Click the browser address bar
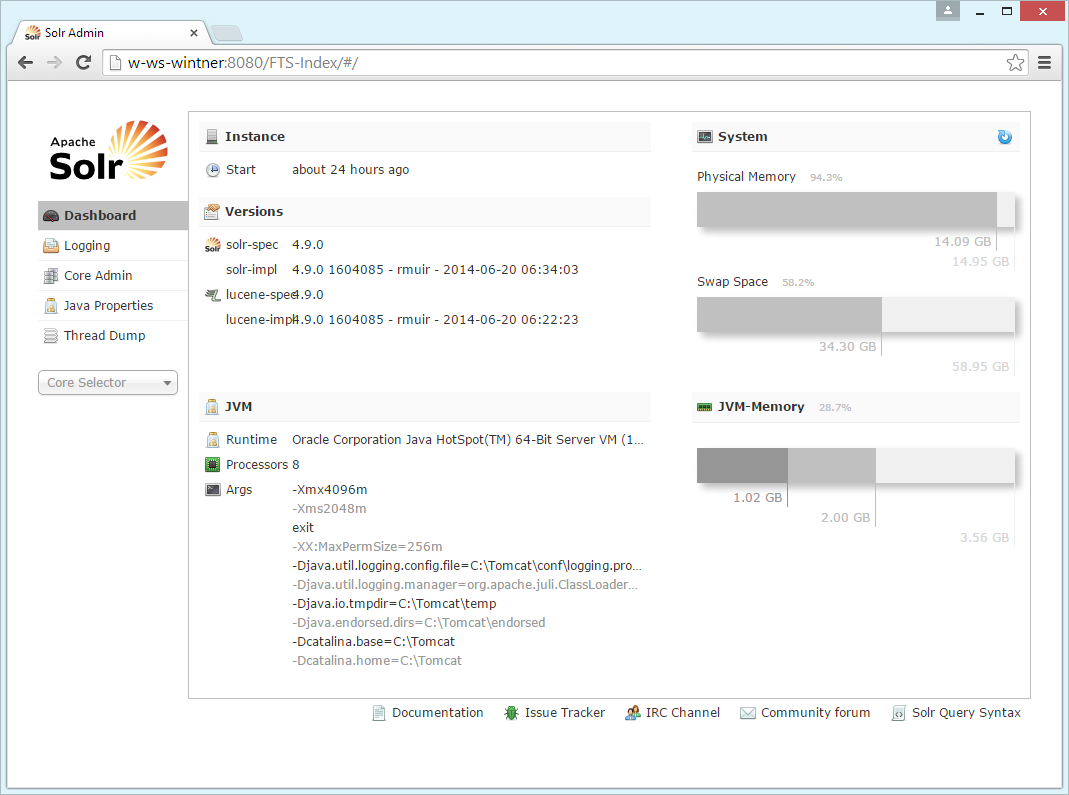1069x795 pixels. 560,63
